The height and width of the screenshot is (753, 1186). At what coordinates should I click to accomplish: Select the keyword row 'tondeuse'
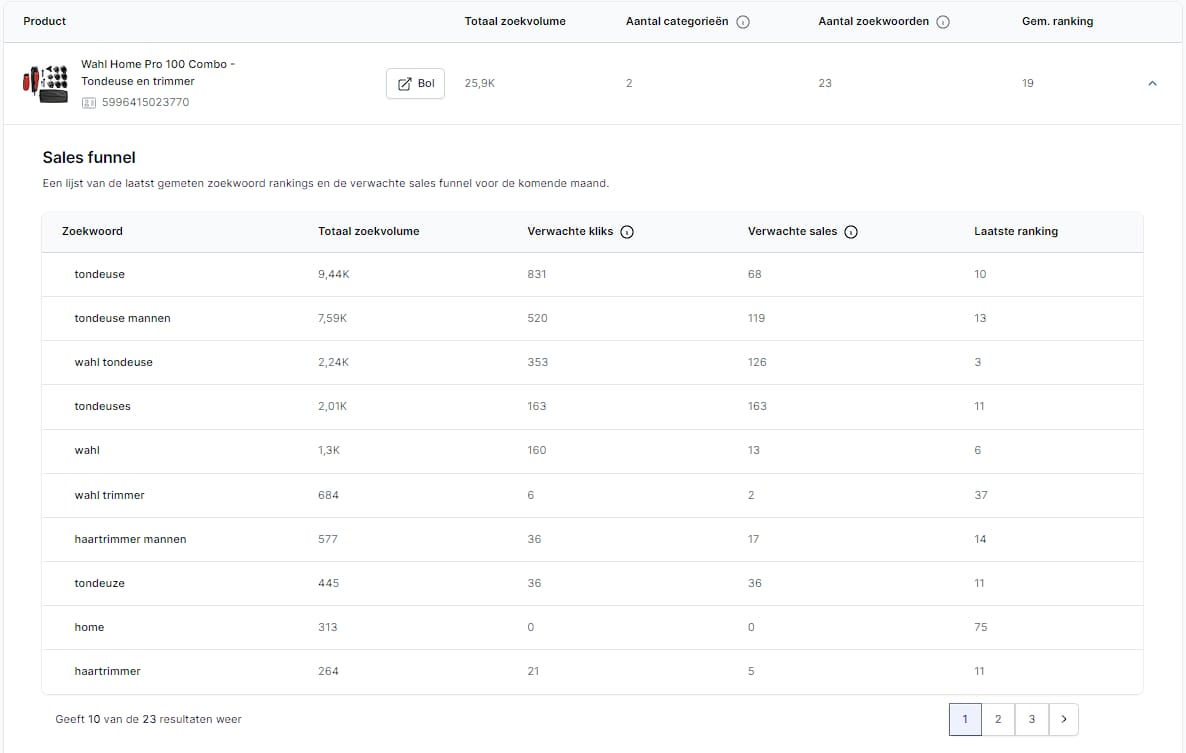(99, 274)
